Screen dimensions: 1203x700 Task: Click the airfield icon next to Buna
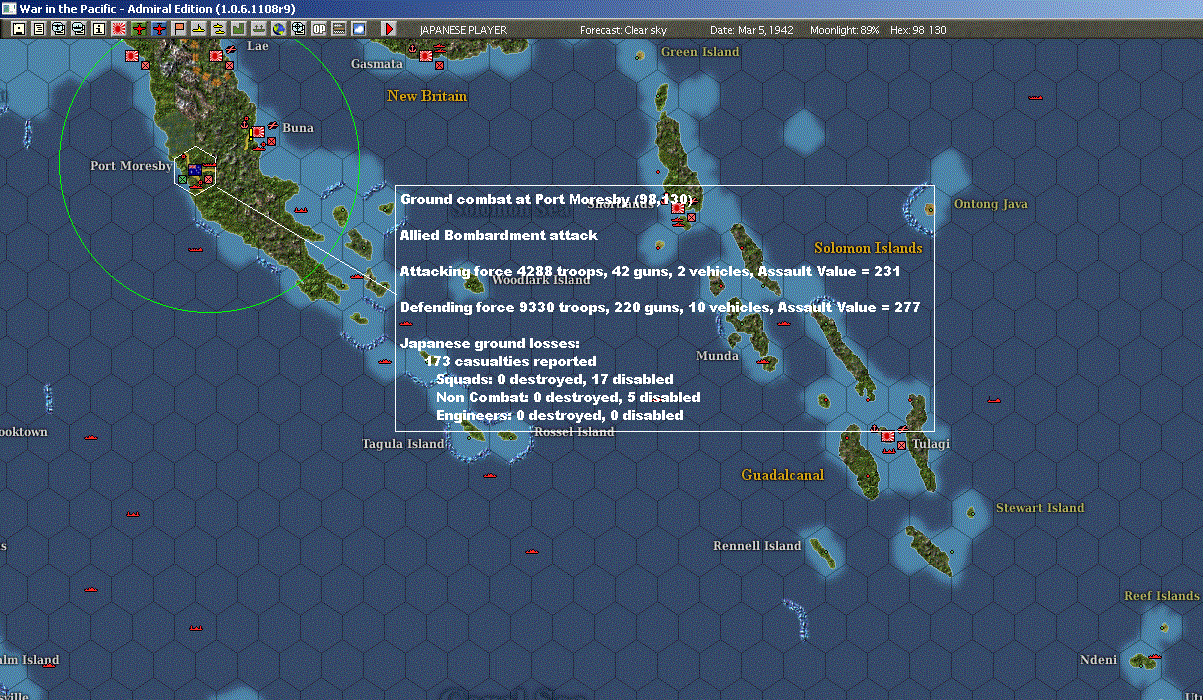(x=273, y=125)
